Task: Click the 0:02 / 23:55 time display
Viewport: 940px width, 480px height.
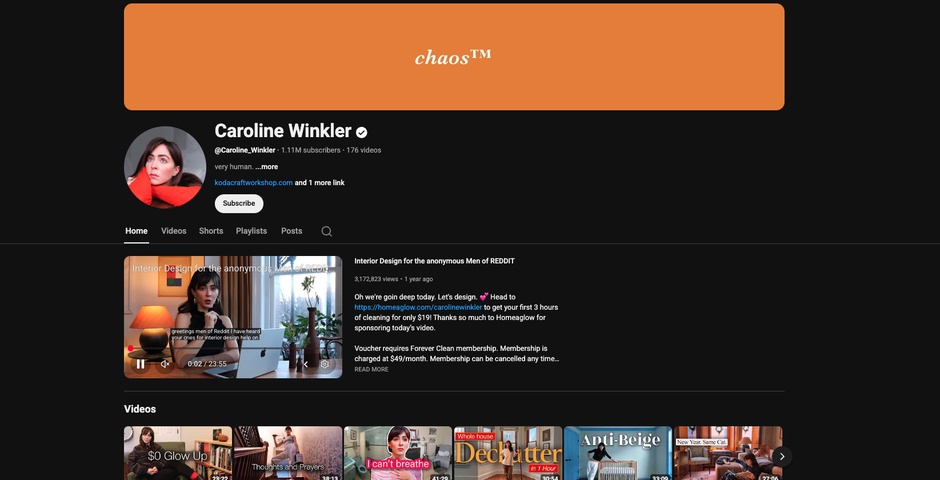Action: (x=207, y=364)
